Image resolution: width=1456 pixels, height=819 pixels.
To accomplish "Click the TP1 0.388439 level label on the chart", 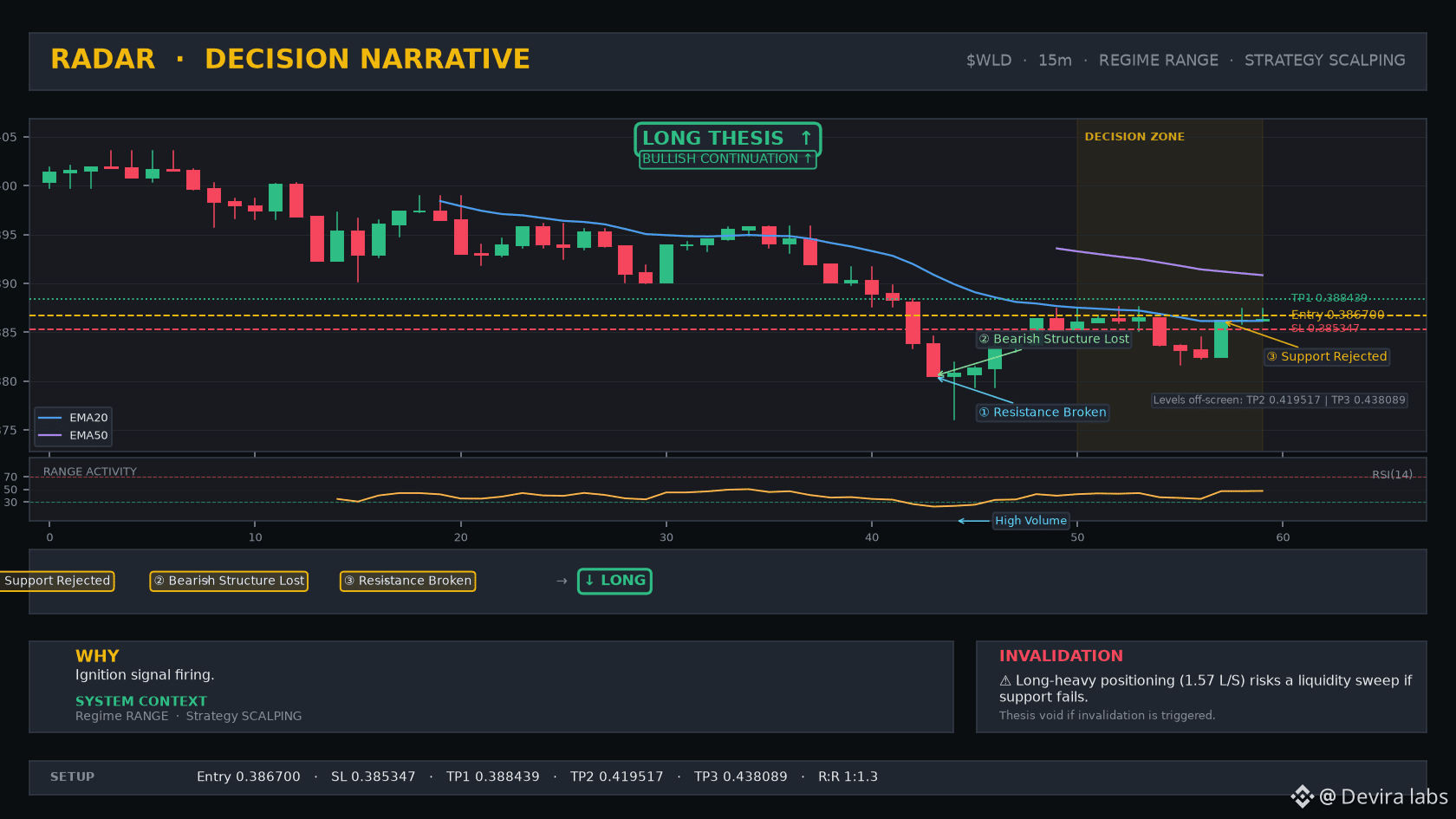I will [x=1329, y=298].
